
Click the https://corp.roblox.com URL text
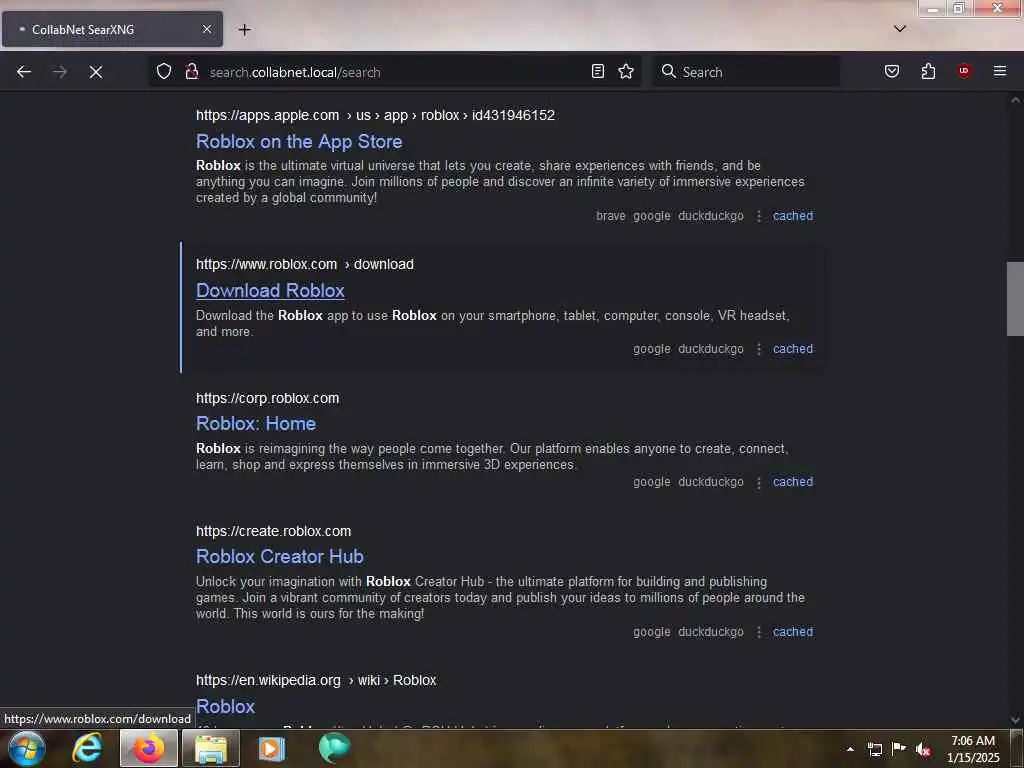268,398
